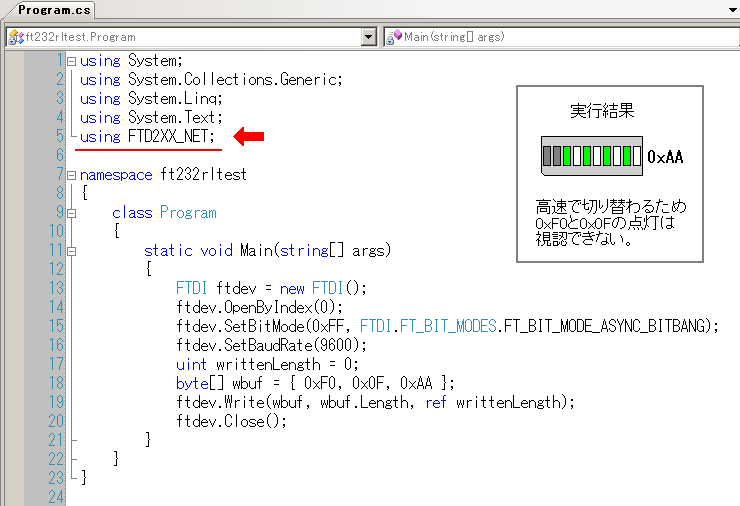
Task: Collapse the using directives block at line 1
Action: tap(71, 61)
